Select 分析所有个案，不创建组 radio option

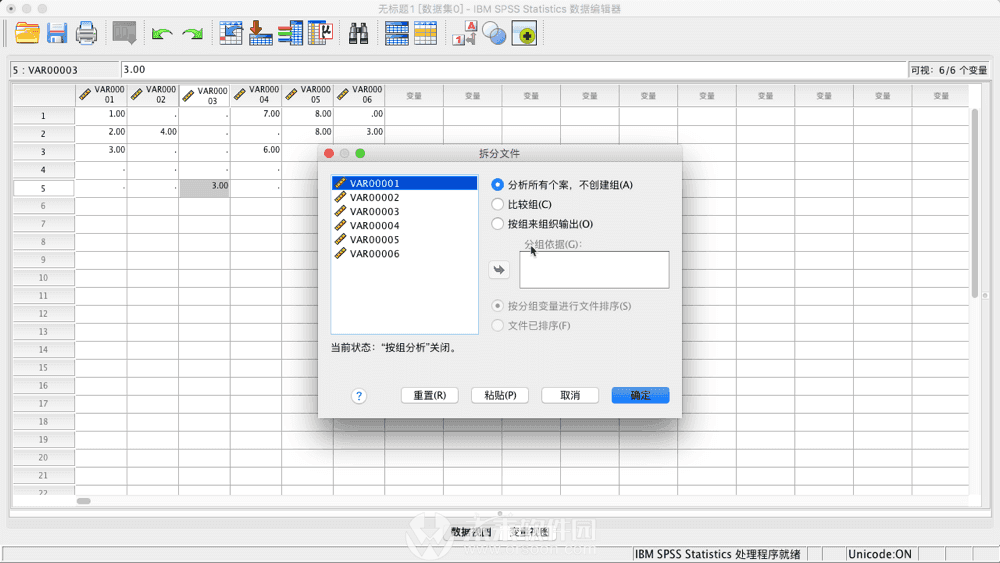[498, 185]
